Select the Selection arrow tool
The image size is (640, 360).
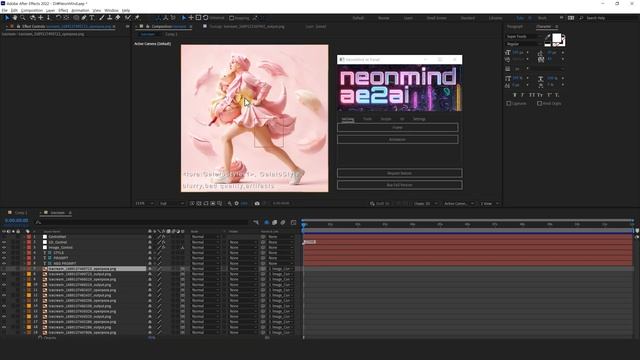[7, 18]
